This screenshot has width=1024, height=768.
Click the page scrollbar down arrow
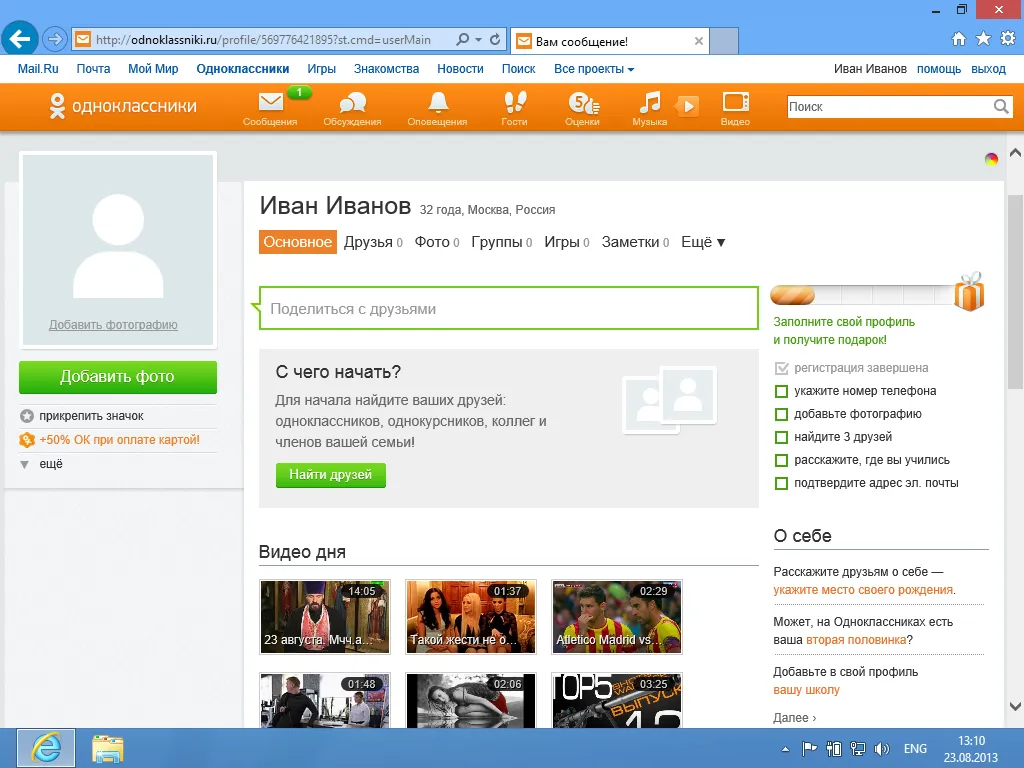tap(1015, 706)
